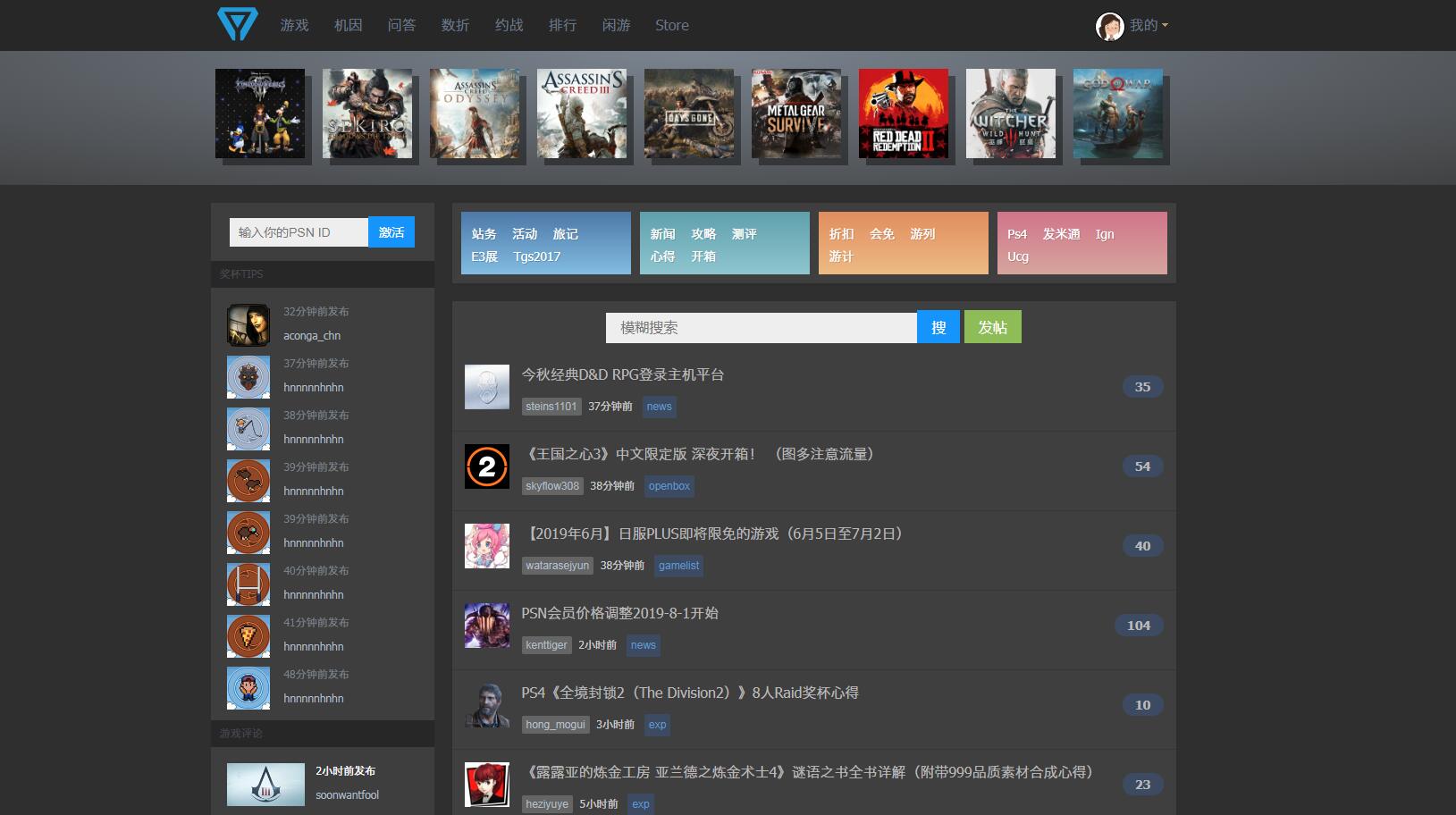Open the 排行 menu item
This screenshot has width=1456, height=815.
point(562,25)
